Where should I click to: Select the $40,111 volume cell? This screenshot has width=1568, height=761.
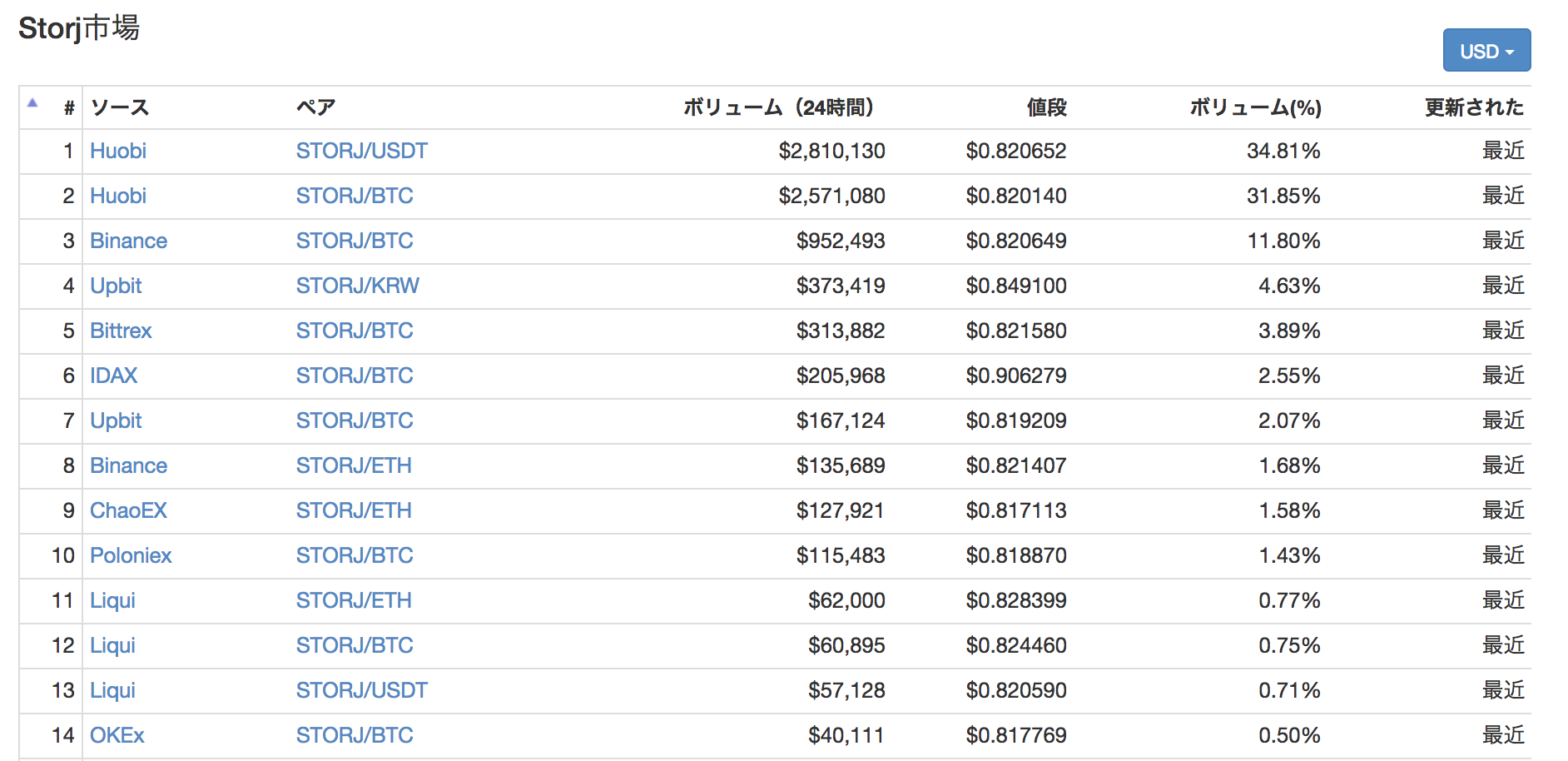click(846, 735)
